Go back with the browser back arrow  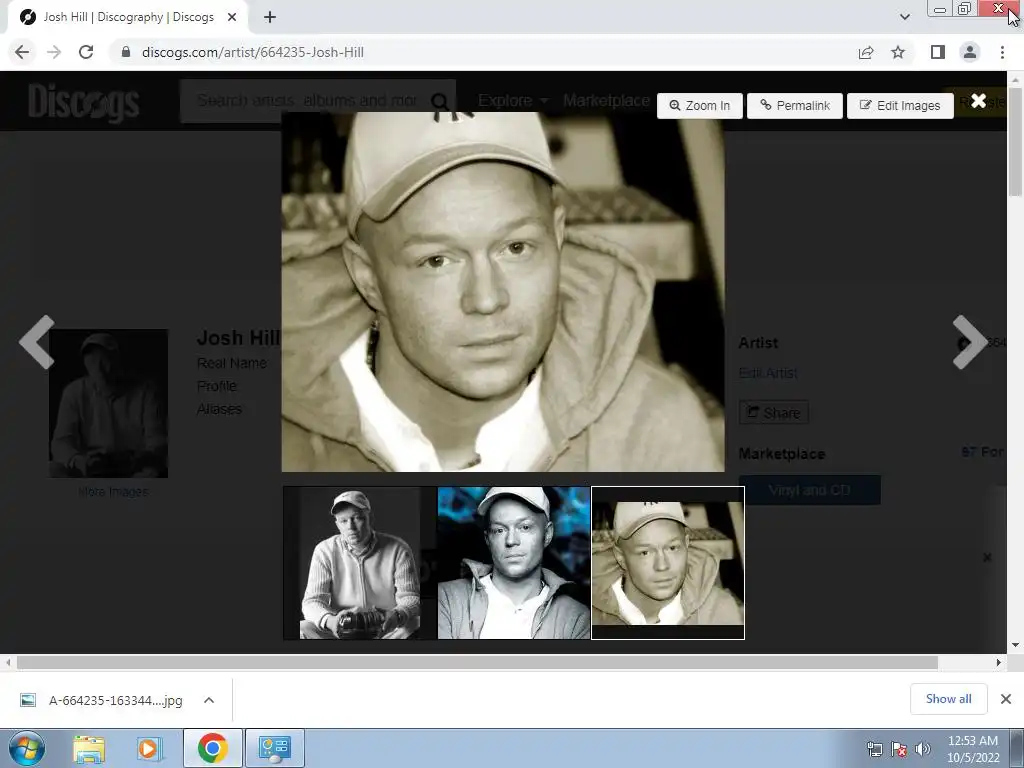[x=22, y=52]
